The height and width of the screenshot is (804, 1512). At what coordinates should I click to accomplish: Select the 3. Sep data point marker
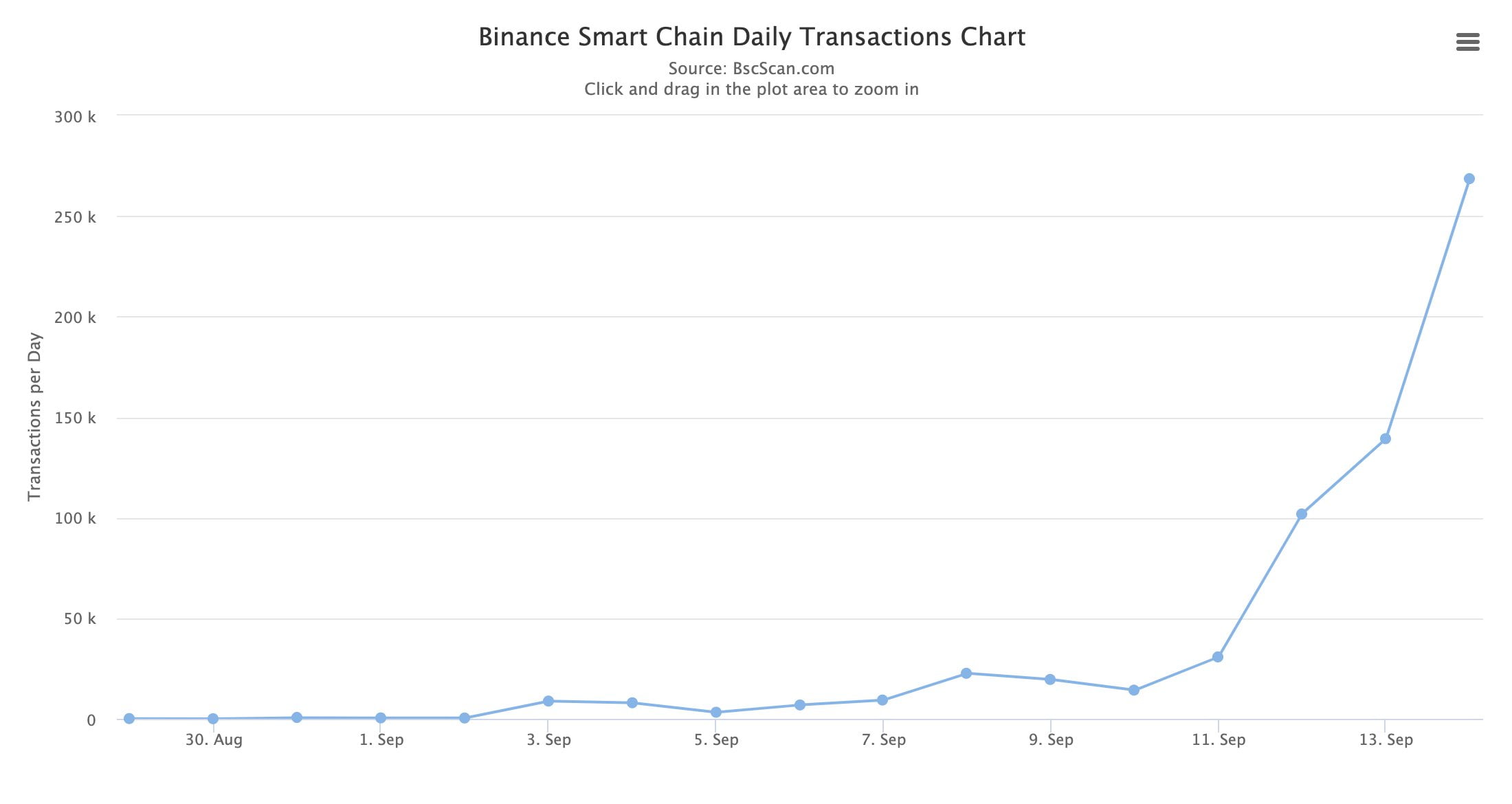click(550, 701)
